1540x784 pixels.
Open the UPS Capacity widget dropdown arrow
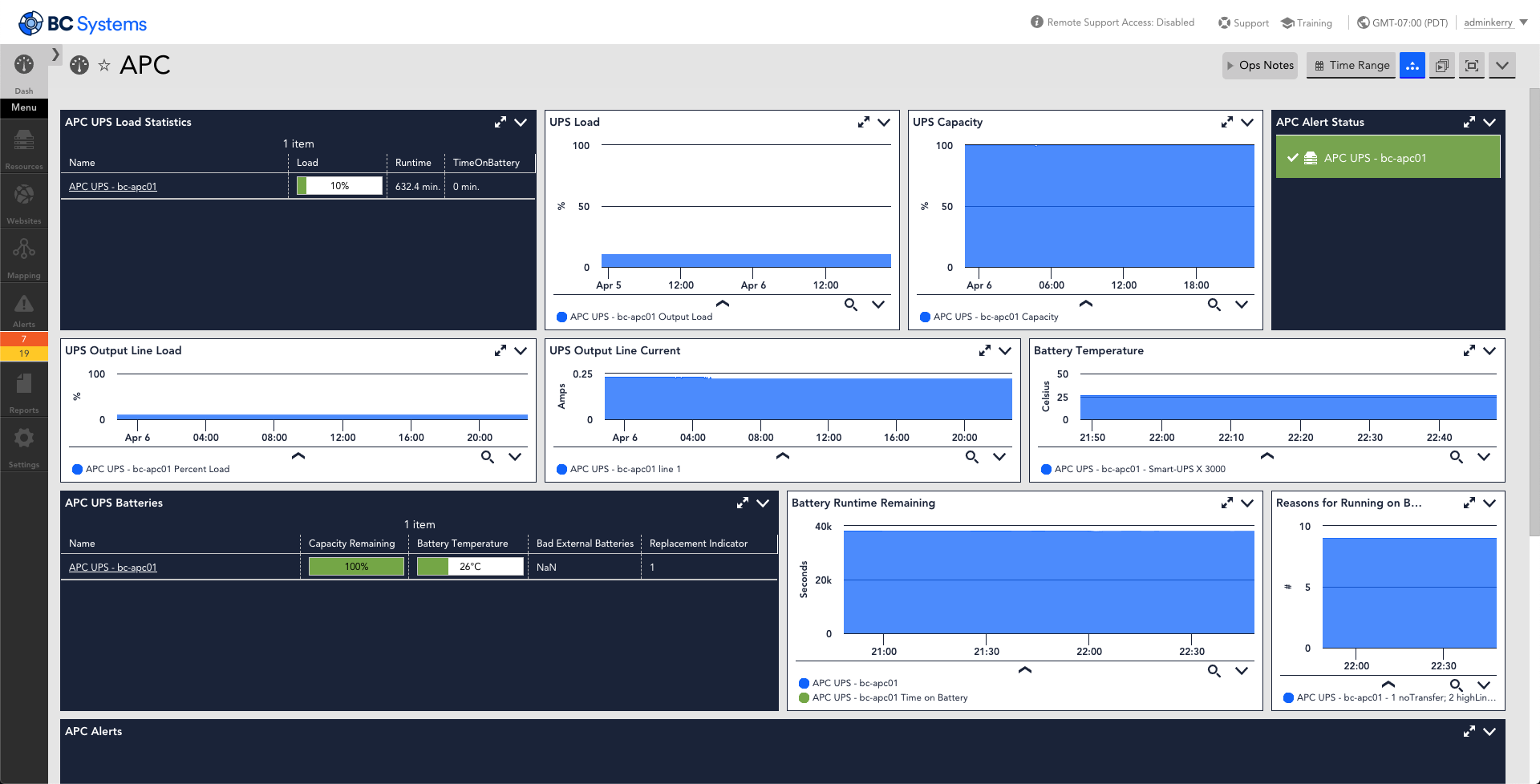(1246, 122)
